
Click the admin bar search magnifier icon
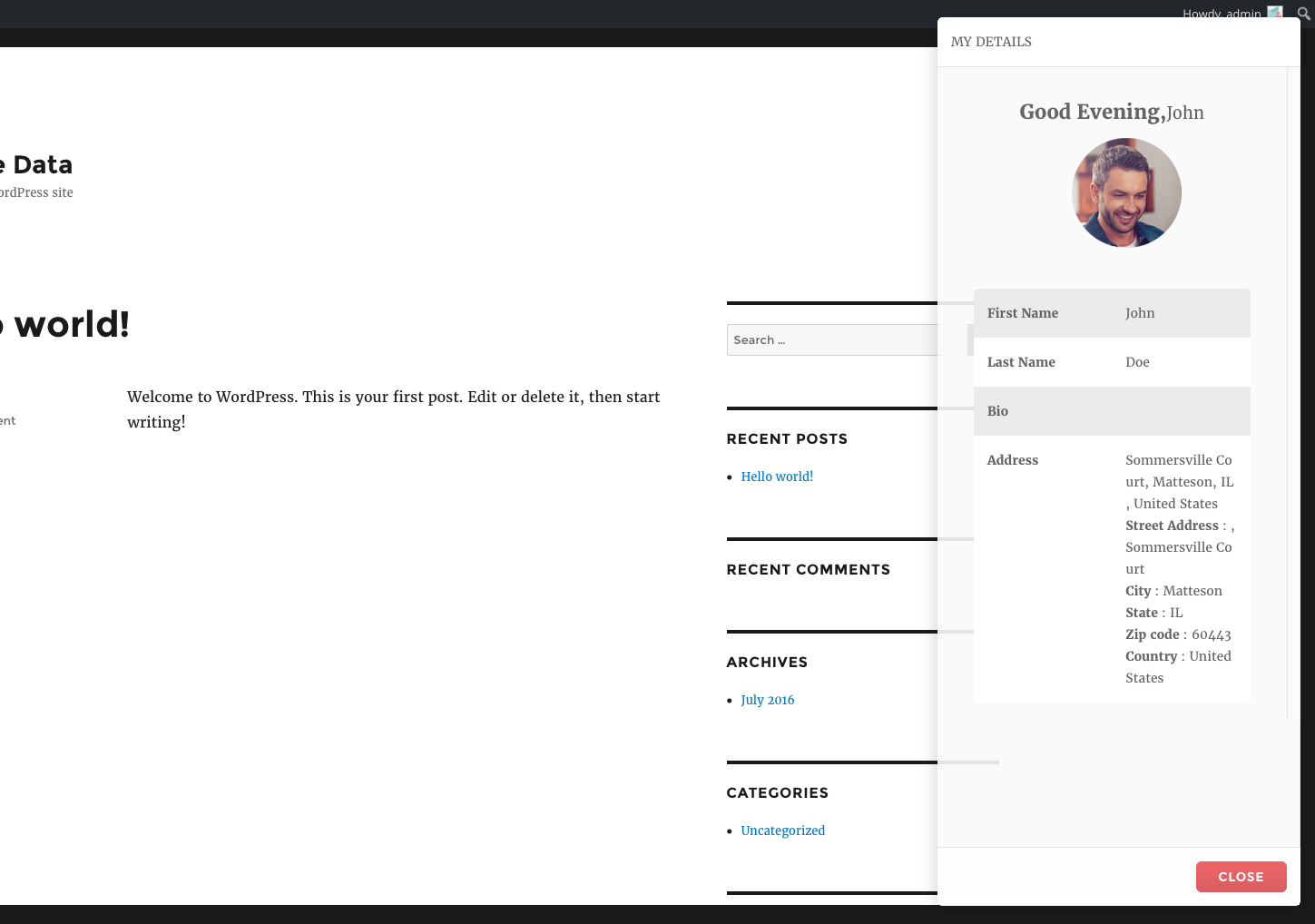pos(1304,13)
